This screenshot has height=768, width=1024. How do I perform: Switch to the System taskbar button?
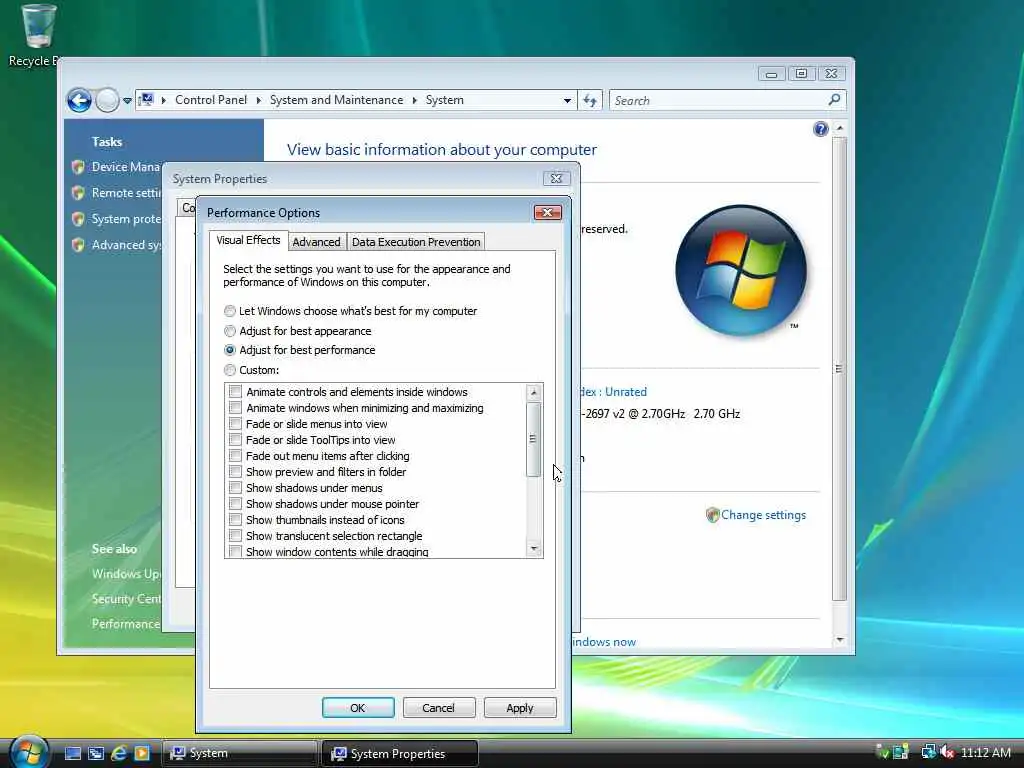click(238, 754)
